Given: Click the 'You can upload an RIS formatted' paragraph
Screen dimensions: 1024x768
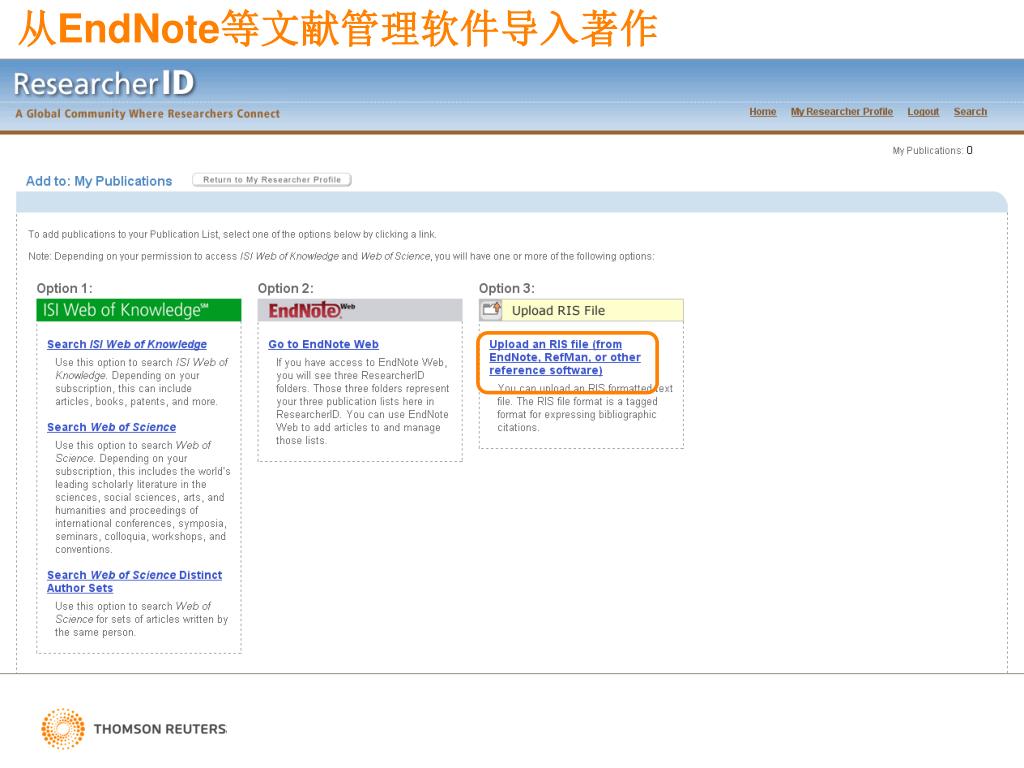Looking at the screenshot, I should tap(584, 408).
